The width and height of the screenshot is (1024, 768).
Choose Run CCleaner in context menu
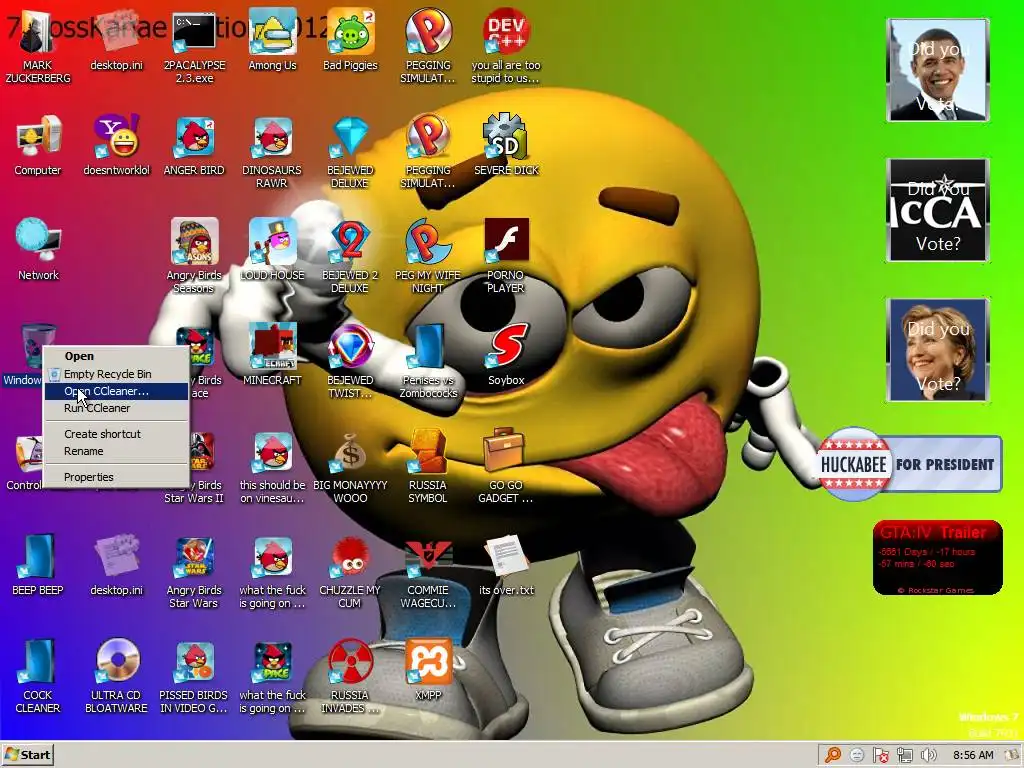(x=116, y=408)
